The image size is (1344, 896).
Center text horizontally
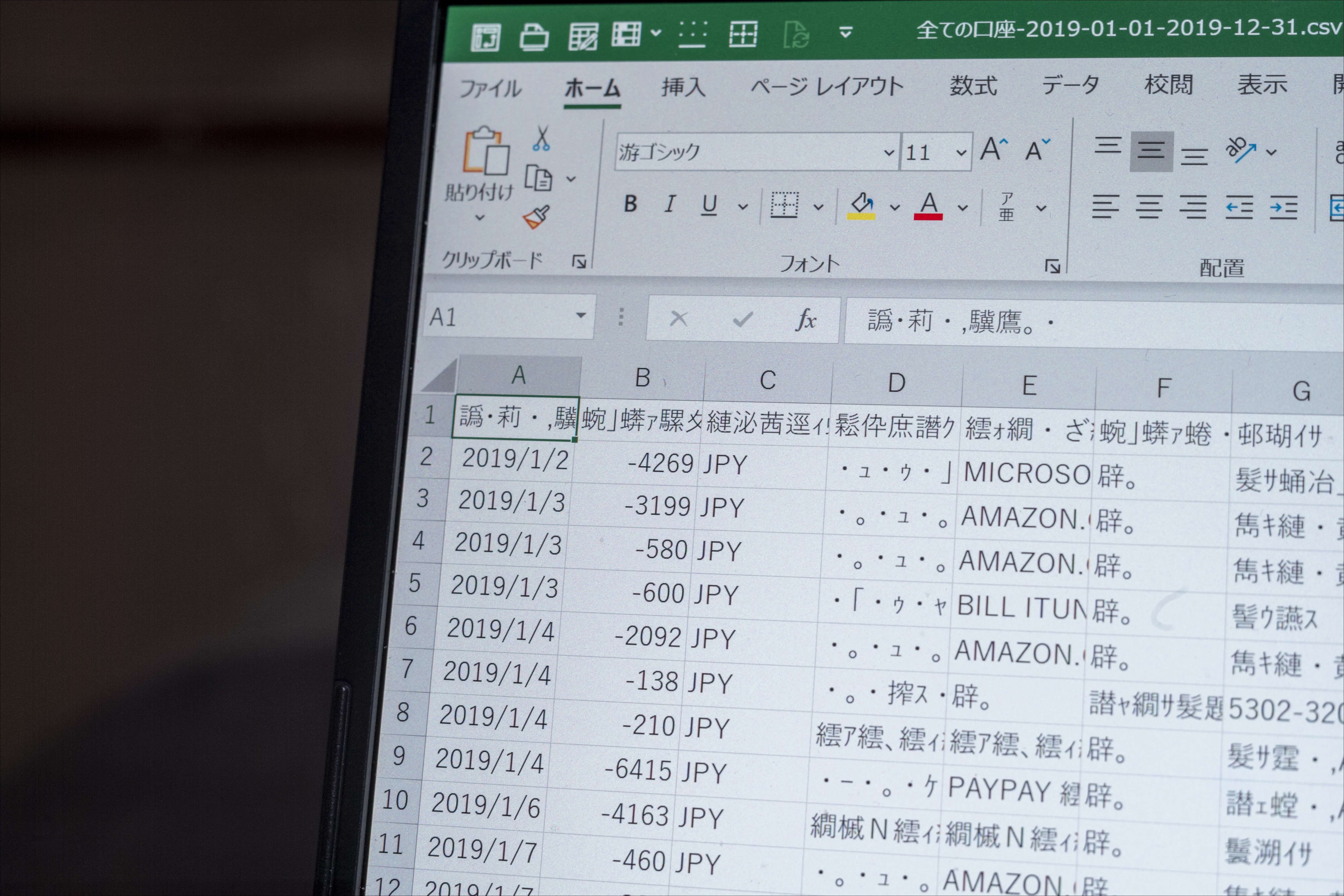(x=1149, y=206)
